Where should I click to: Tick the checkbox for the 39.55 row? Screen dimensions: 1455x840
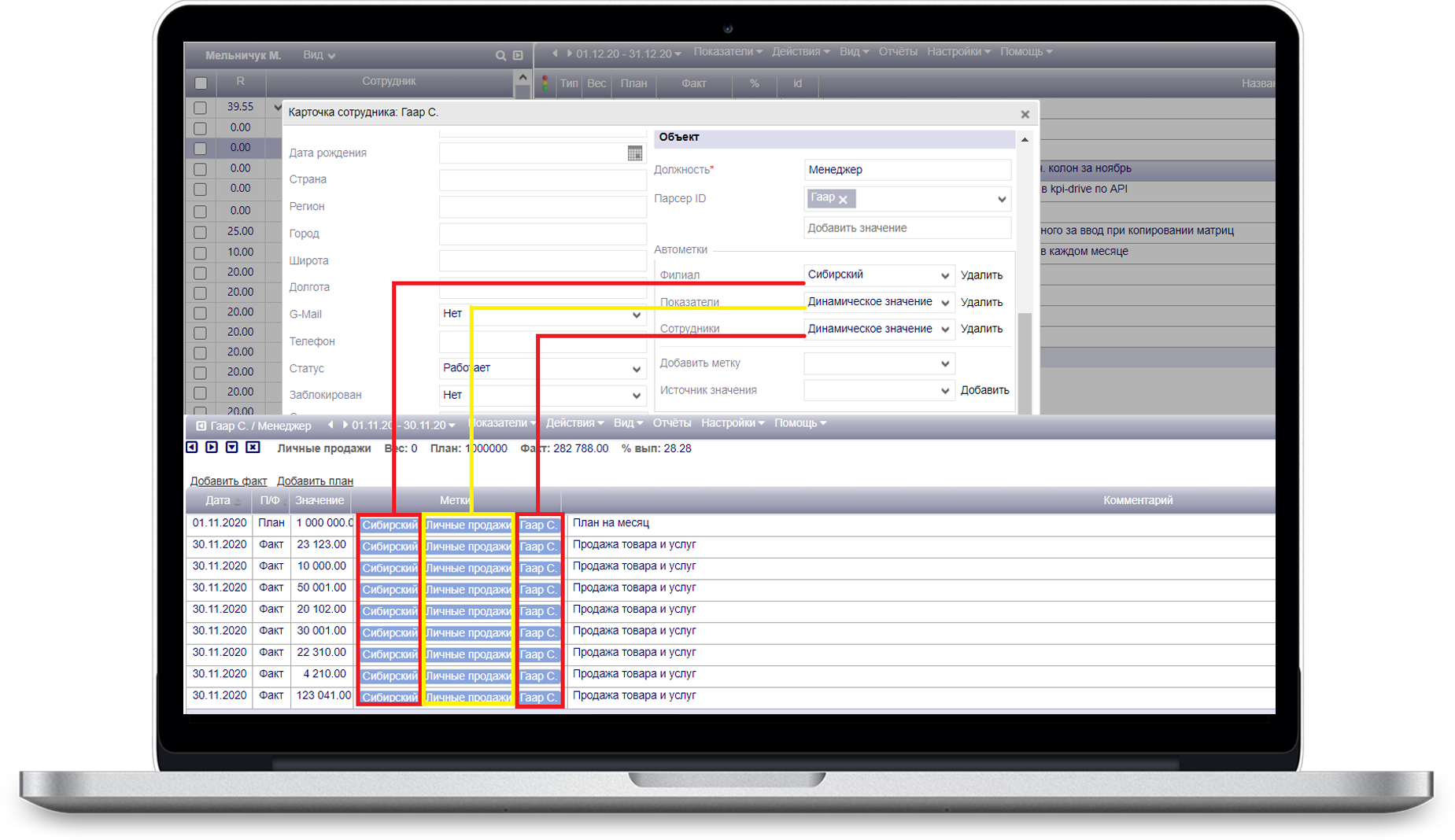pos(200,108)
